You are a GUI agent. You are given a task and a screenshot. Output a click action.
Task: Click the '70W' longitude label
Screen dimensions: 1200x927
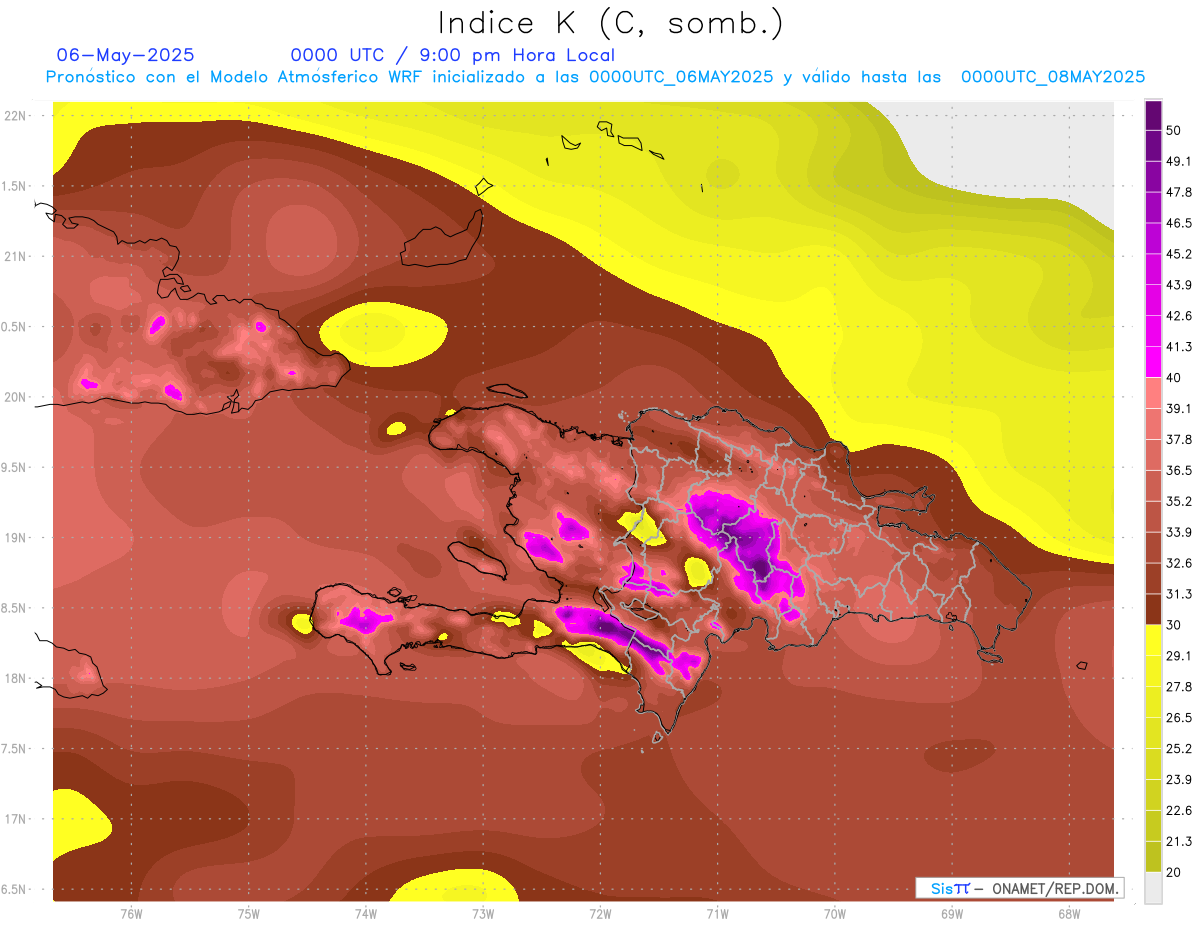pos(835,914)
